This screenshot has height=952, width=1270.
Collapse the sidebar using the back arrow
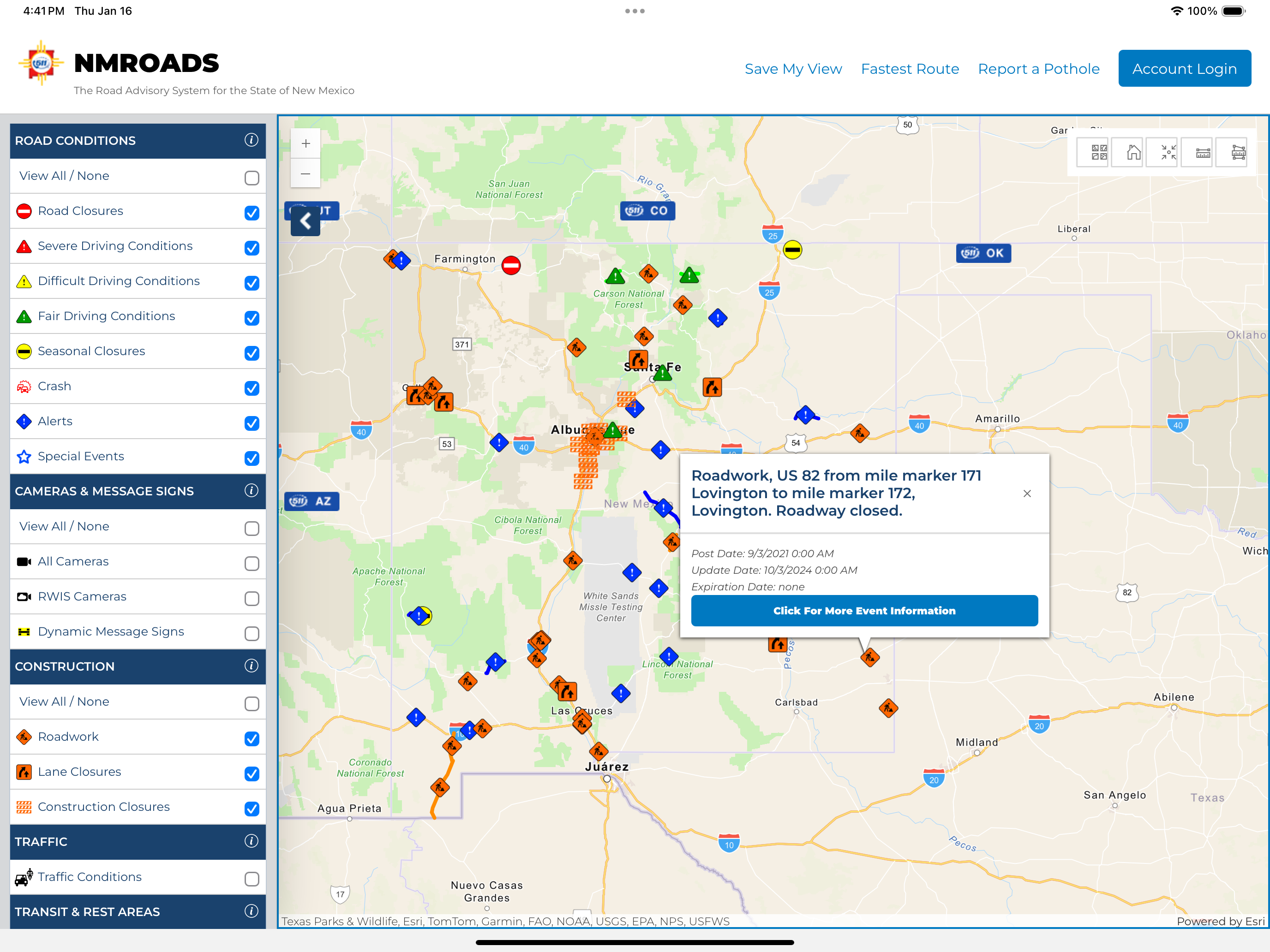(x=306, y=221)
